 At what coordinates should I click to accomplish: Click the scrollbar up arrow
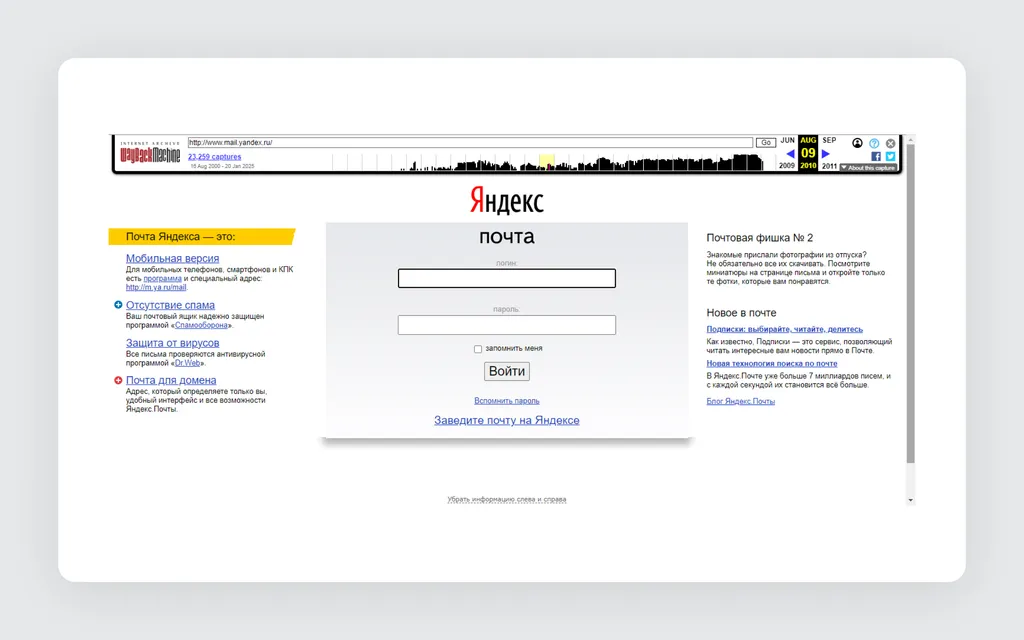910,139
